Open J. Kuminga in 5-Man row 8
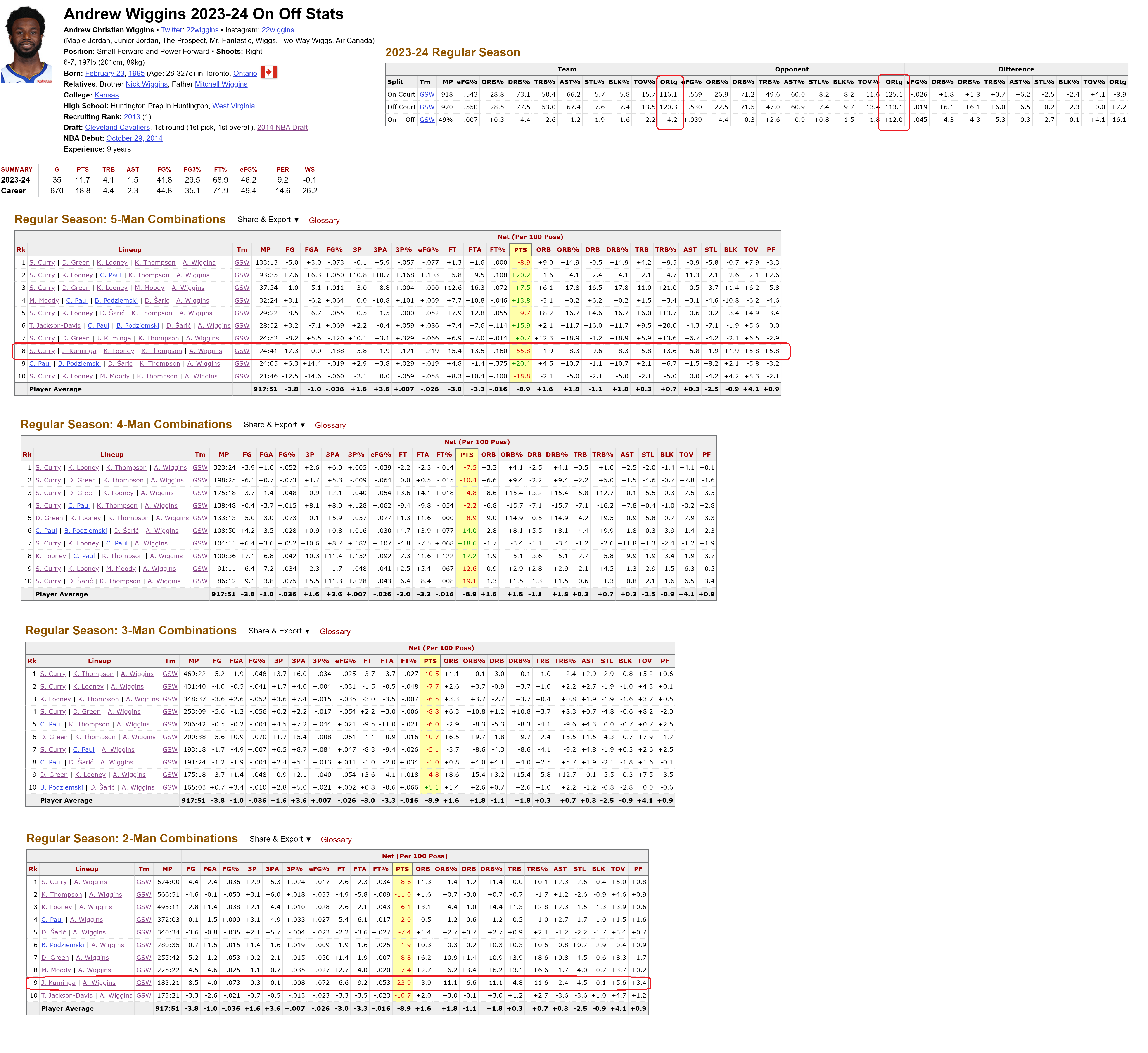1148x1053 pixels. 79,351
